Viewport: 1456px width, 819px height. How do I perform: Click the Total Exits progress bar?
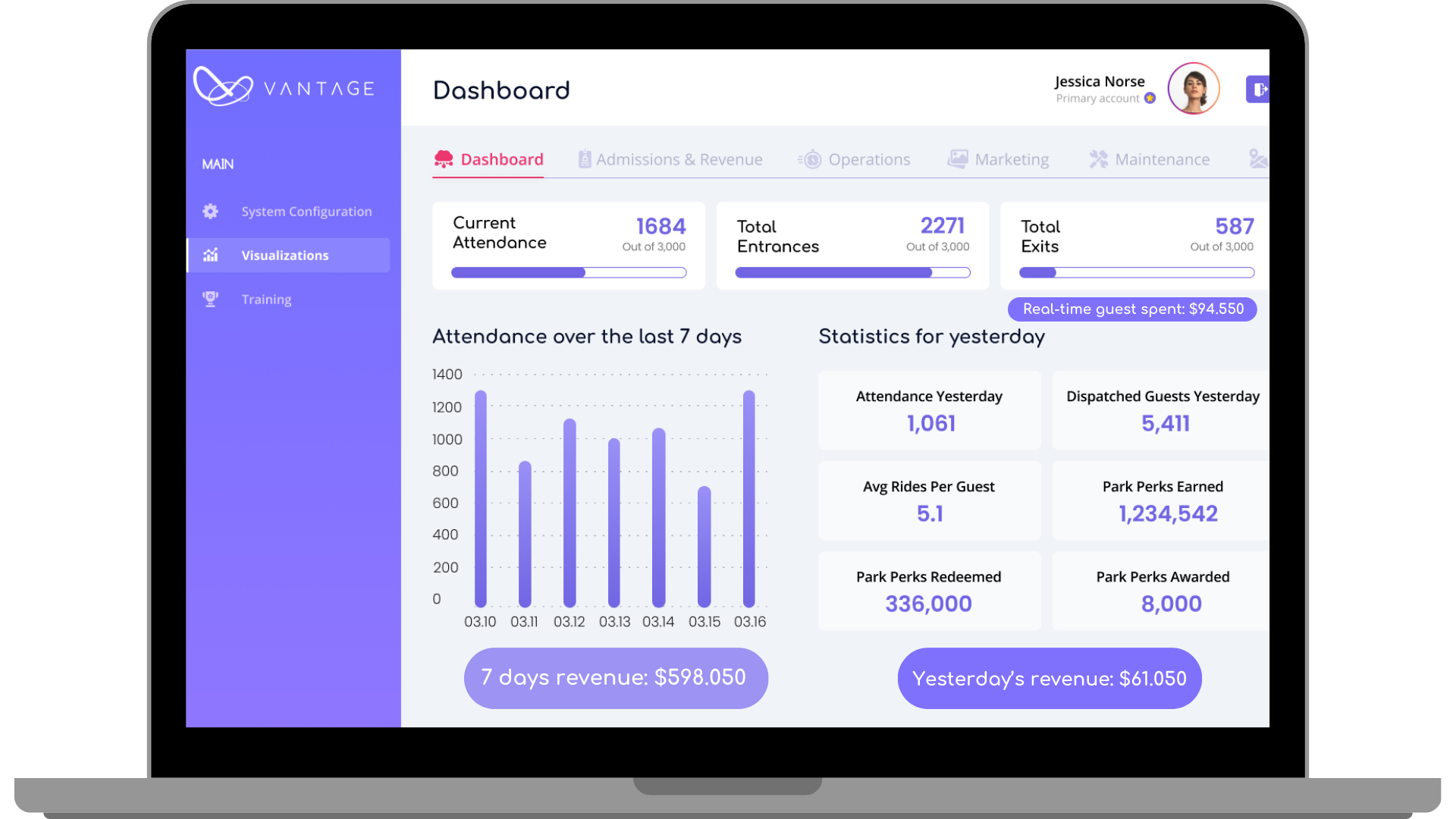[1137, 272]
